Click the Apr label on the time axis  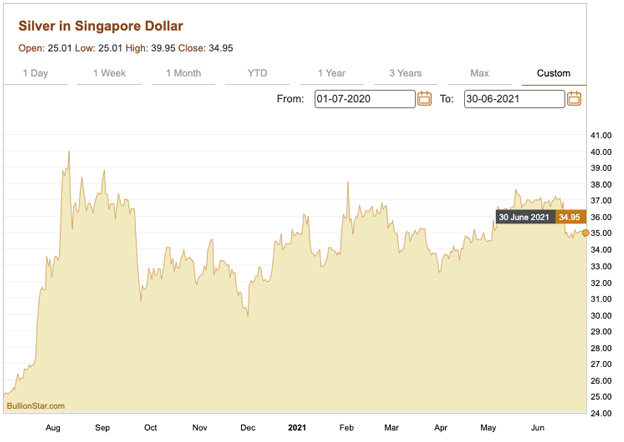[441, 428]
